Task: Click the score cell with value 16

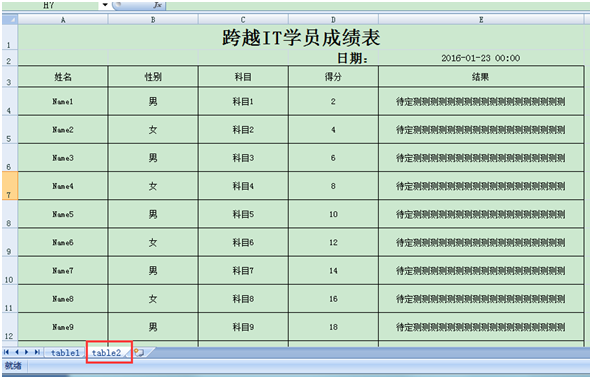Action: [333, 299]
